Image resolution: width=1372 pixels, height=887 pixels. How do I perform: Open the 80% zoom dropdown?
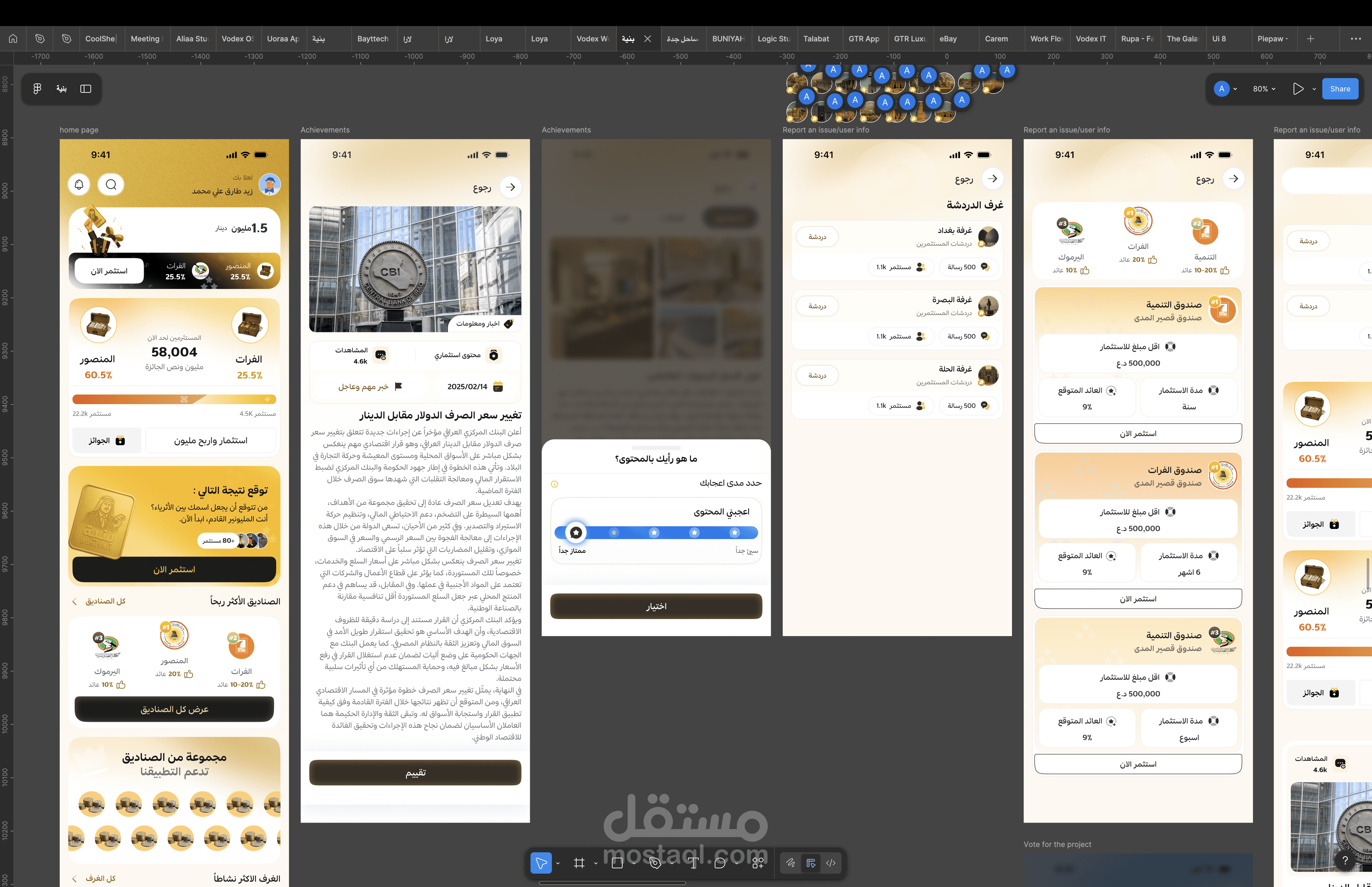[1264, 89]
